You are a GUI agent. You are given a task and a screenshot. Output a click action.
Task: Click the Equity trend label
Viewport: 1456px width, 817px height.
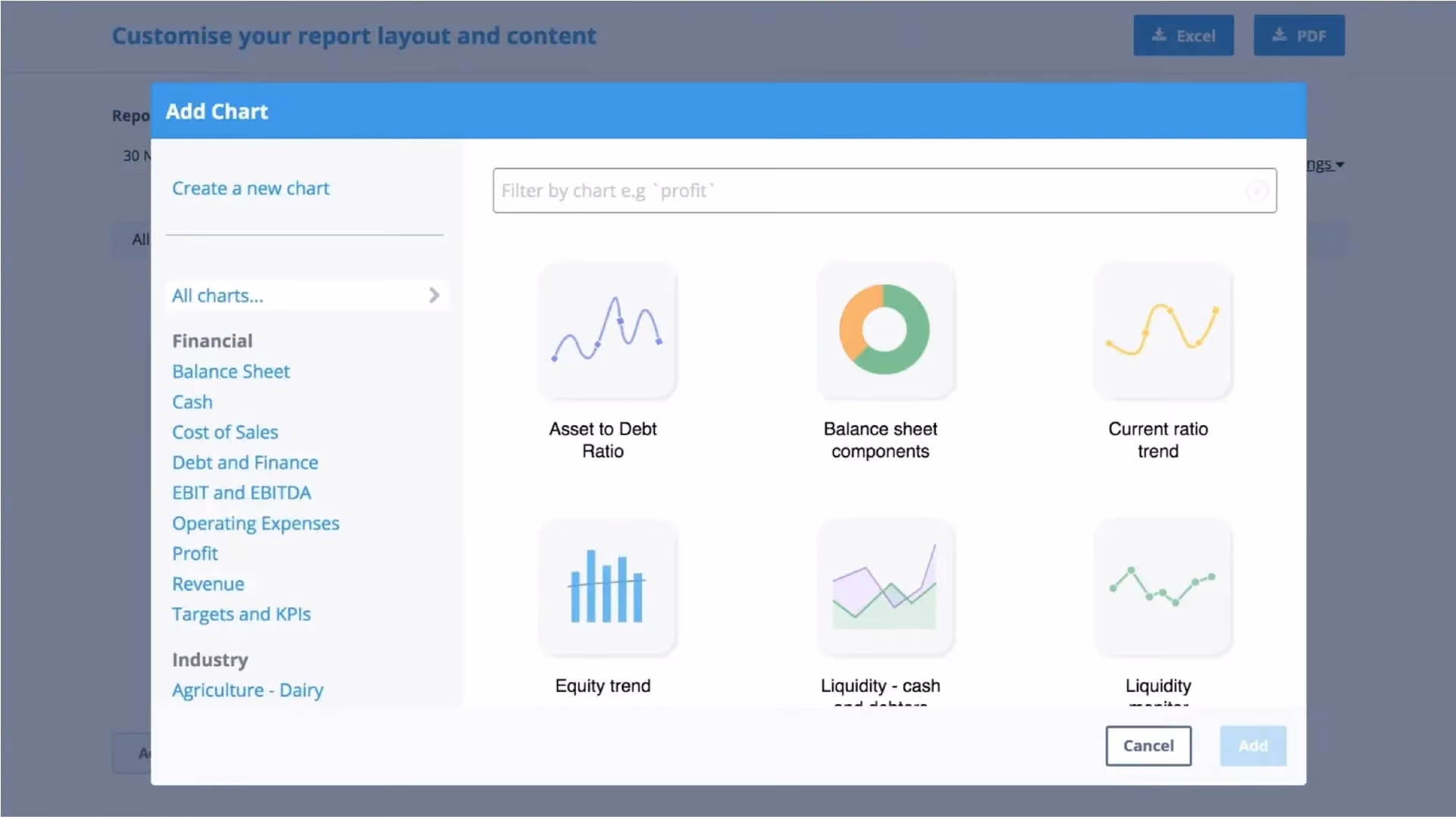[x=603, y=686]
